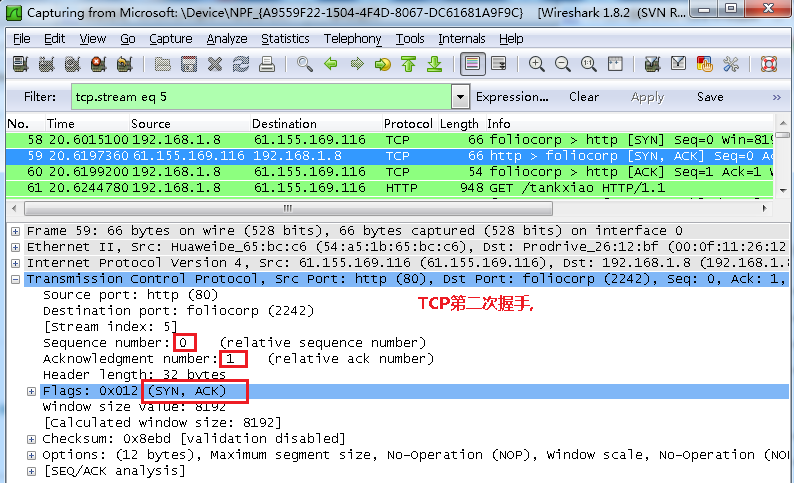The height and width of the screenshot is (483, 794).
Task: Open the File menu
Action: tap(22, 38)
